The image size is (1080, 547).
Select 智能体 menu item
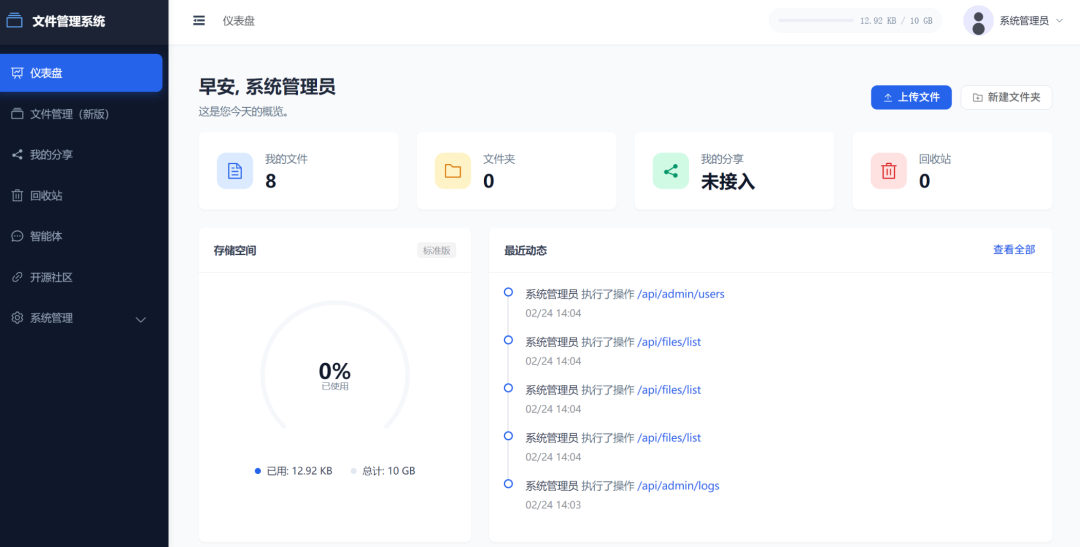tap(81, 236)
